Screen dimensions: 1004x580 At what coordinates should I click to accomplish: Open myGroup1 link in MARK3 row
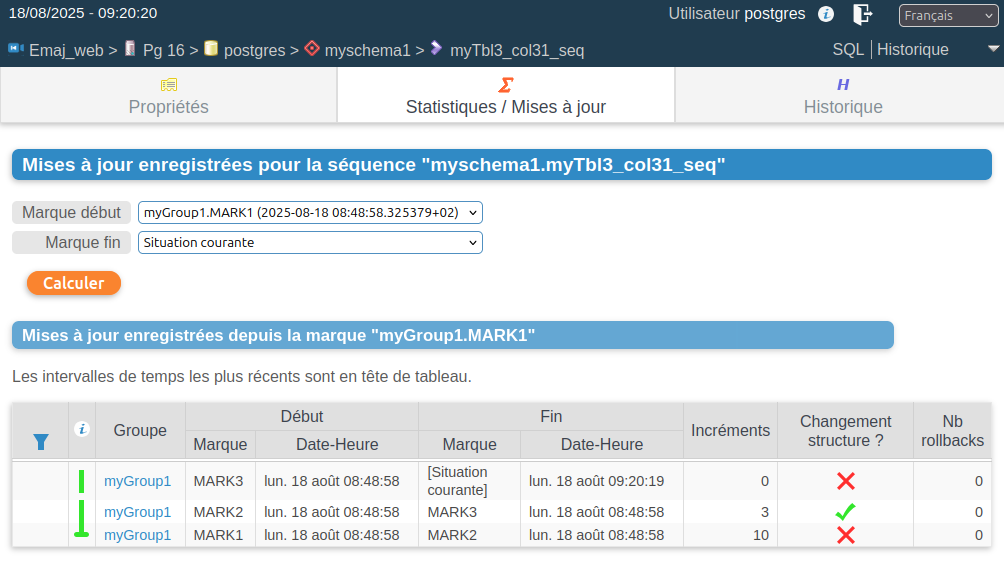(x=138, y=481)
